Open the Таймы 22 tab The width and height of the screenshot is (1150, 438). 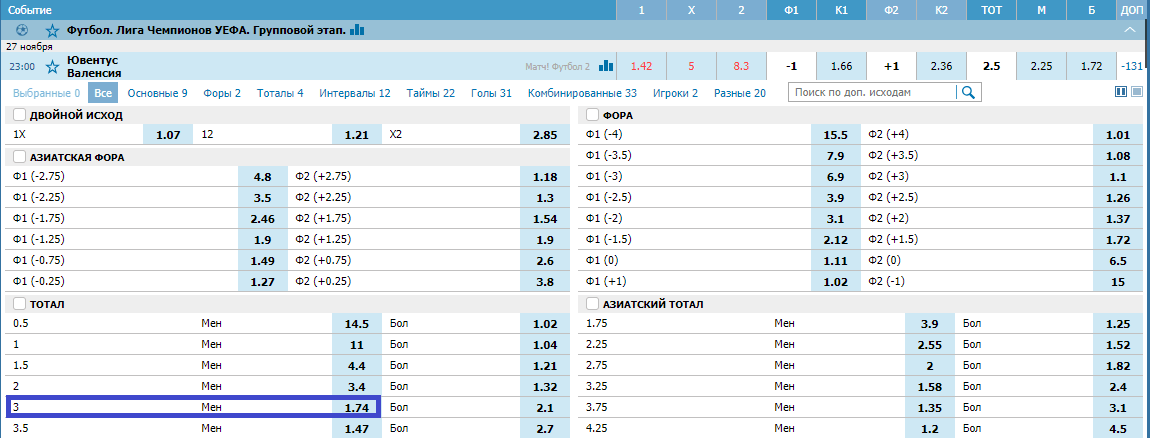(430, 93)
